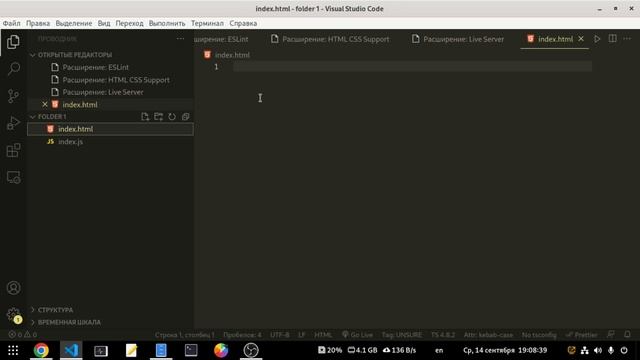The image size is (640, 360).
Task: Close index.html in open editors list
Action: [x=45, y=104]
